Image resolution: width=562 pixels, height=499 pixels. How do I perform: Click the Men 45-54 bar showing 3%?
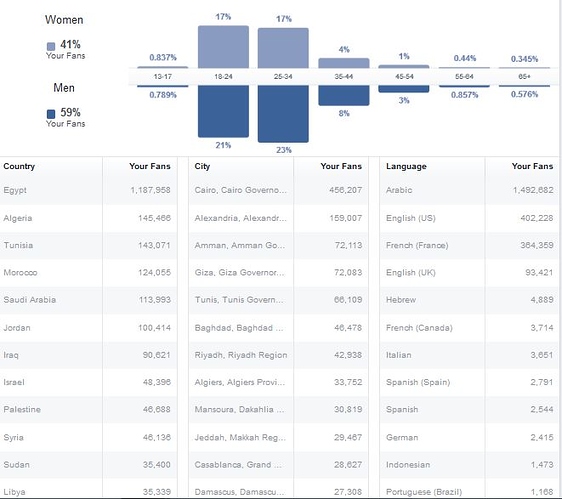coord(404,89)
